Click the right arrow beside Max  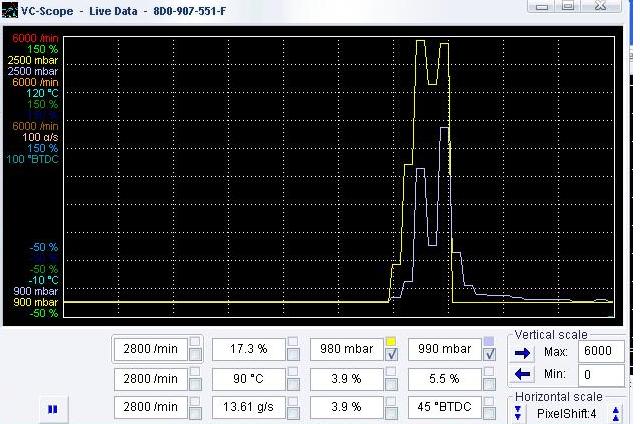[x=524, y=352]
